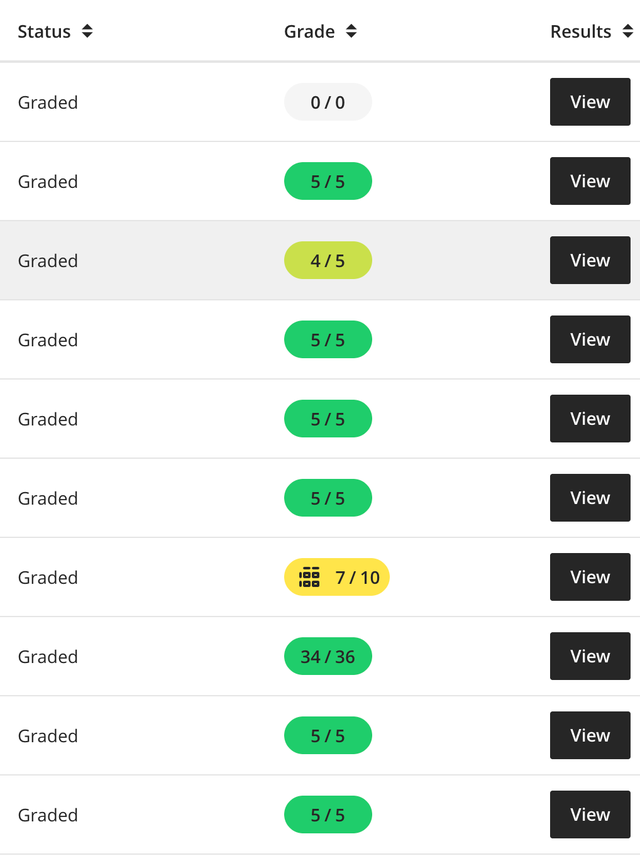Click View in the last table row

coord(590,815)
